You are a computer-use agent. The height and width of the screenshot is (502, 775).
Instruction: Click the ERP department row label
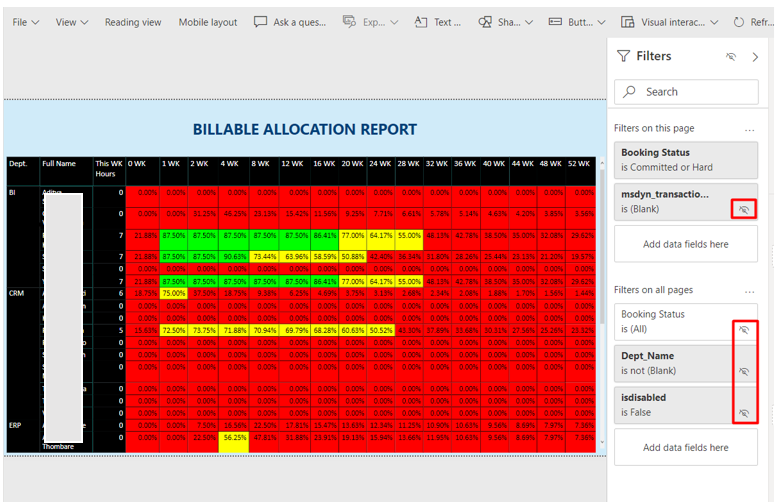[x=15, y=425]
